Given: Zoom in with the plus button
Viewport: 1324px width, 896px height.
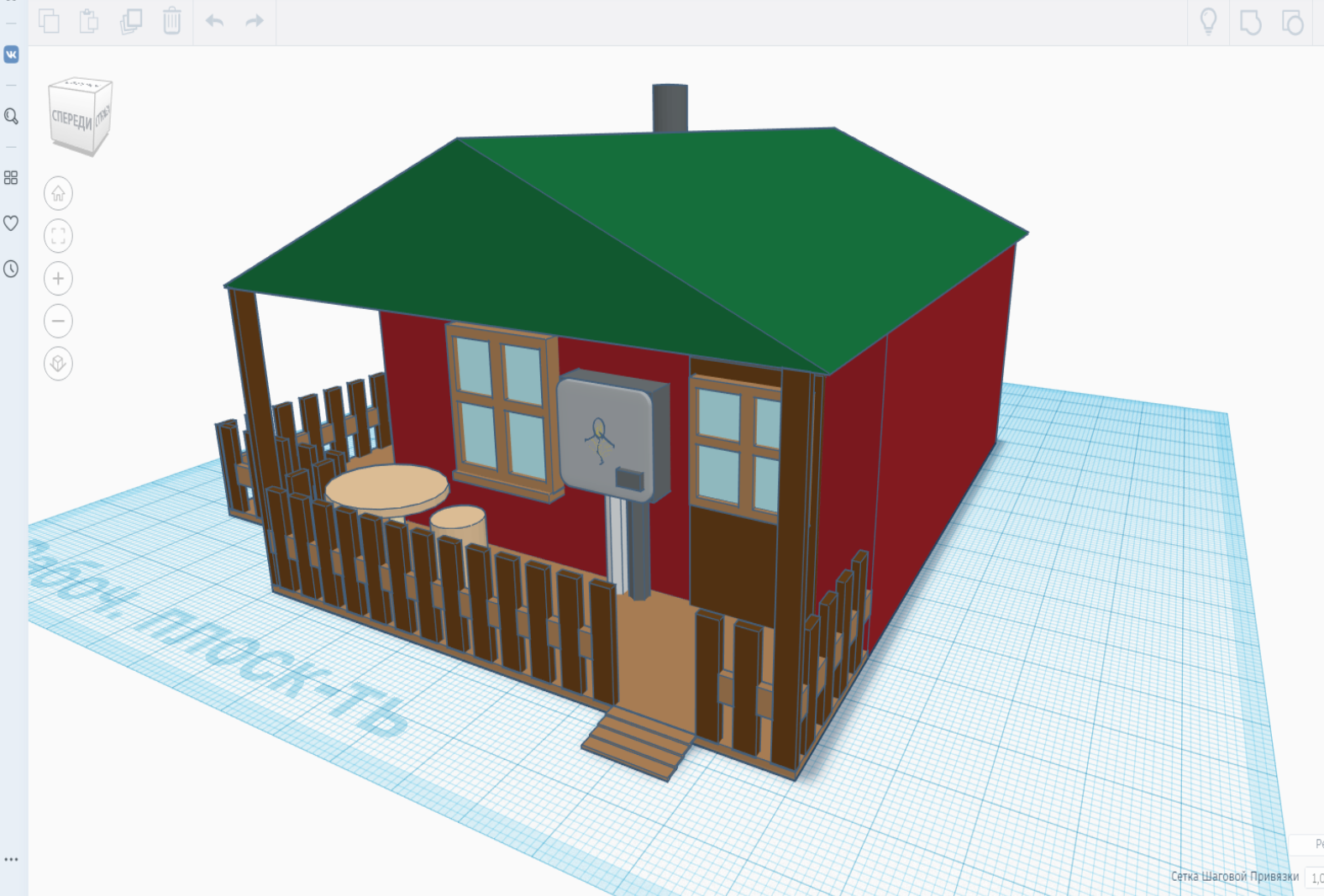Looking at the screenshot, I should click(x=58, y=279).
